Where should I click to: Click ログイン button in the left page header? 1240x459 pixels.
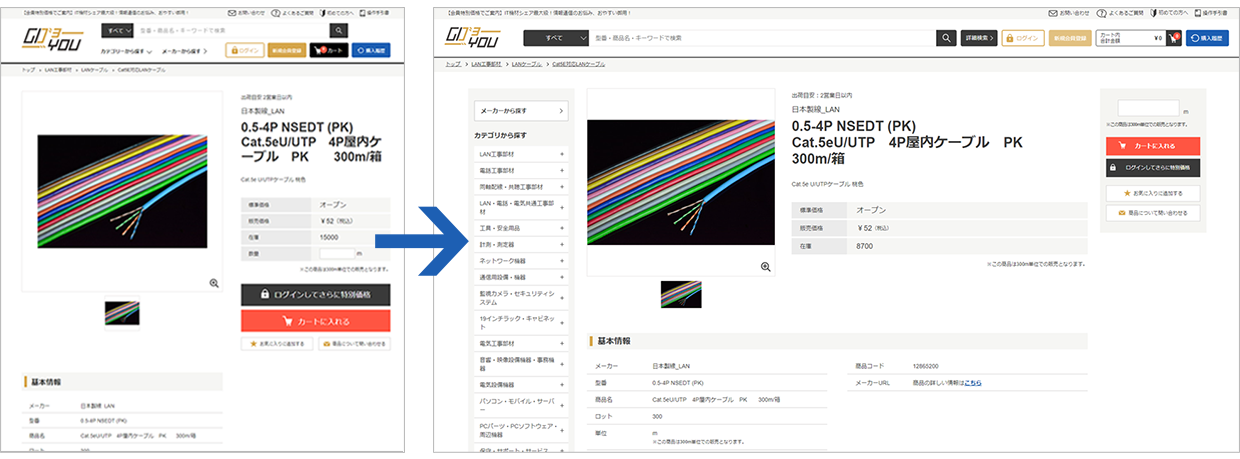click(245, 50)
